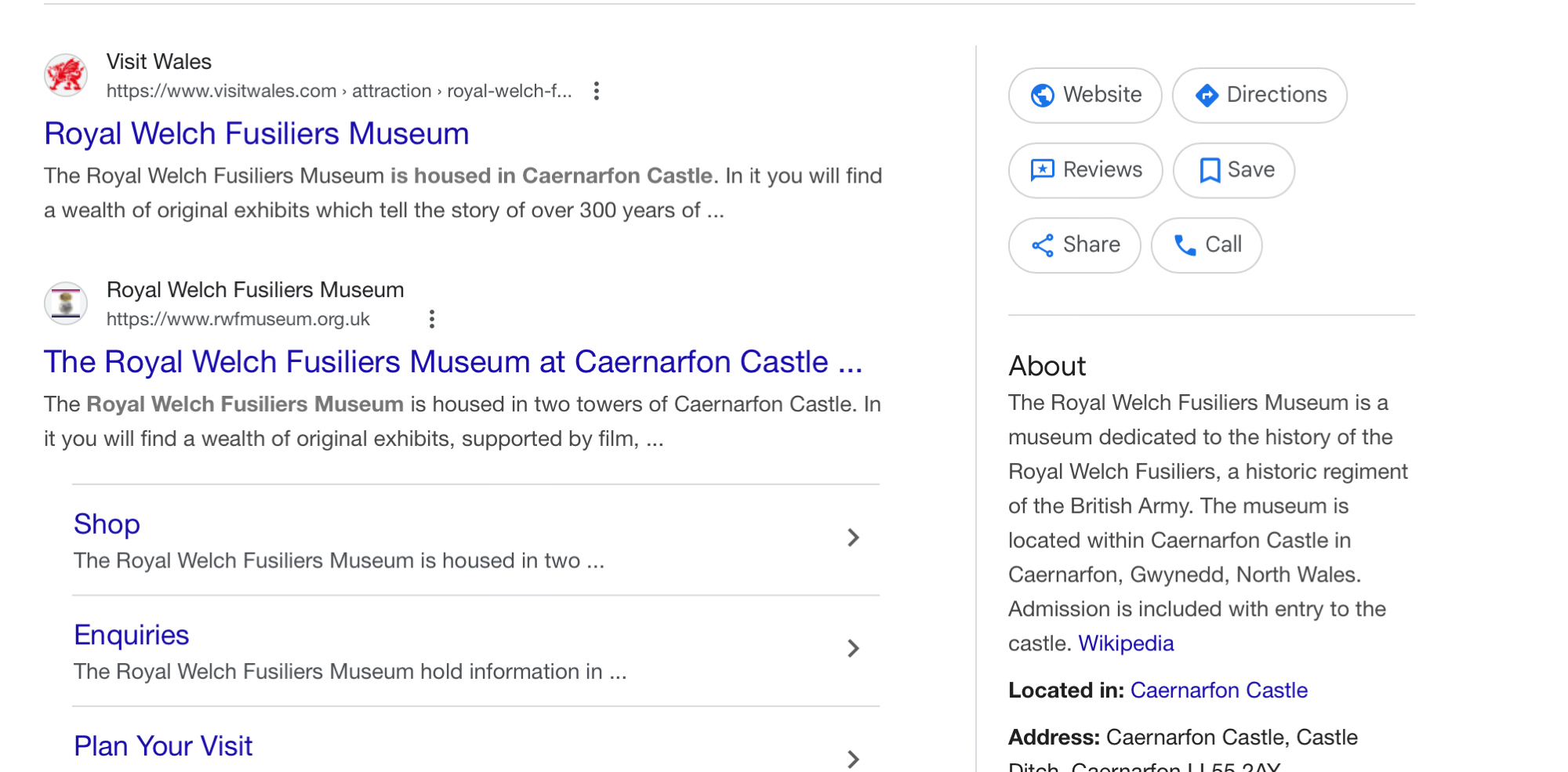Viewport: 1568px width, 772px height.
Task: Click the Directions diamond arrow icon
Action: pos(1207,95)
